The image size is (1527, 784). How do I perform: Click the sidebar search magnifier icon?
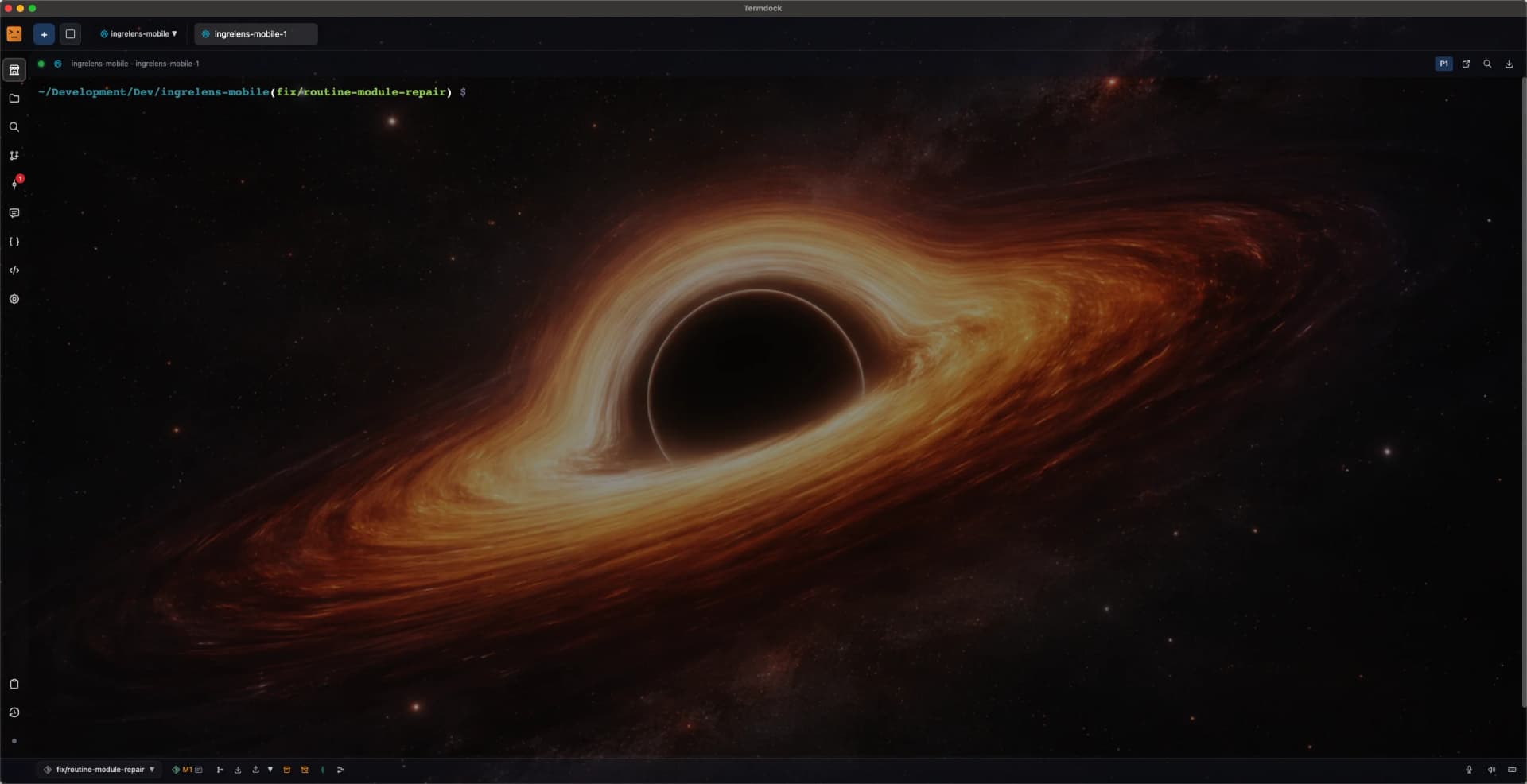(14, 127)
